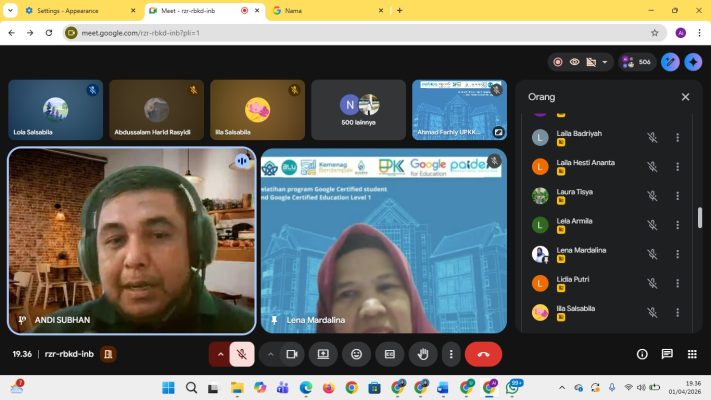This screenshot has height=400, width=711.
Task: Click the red leave call button
Action: [483, 354]
